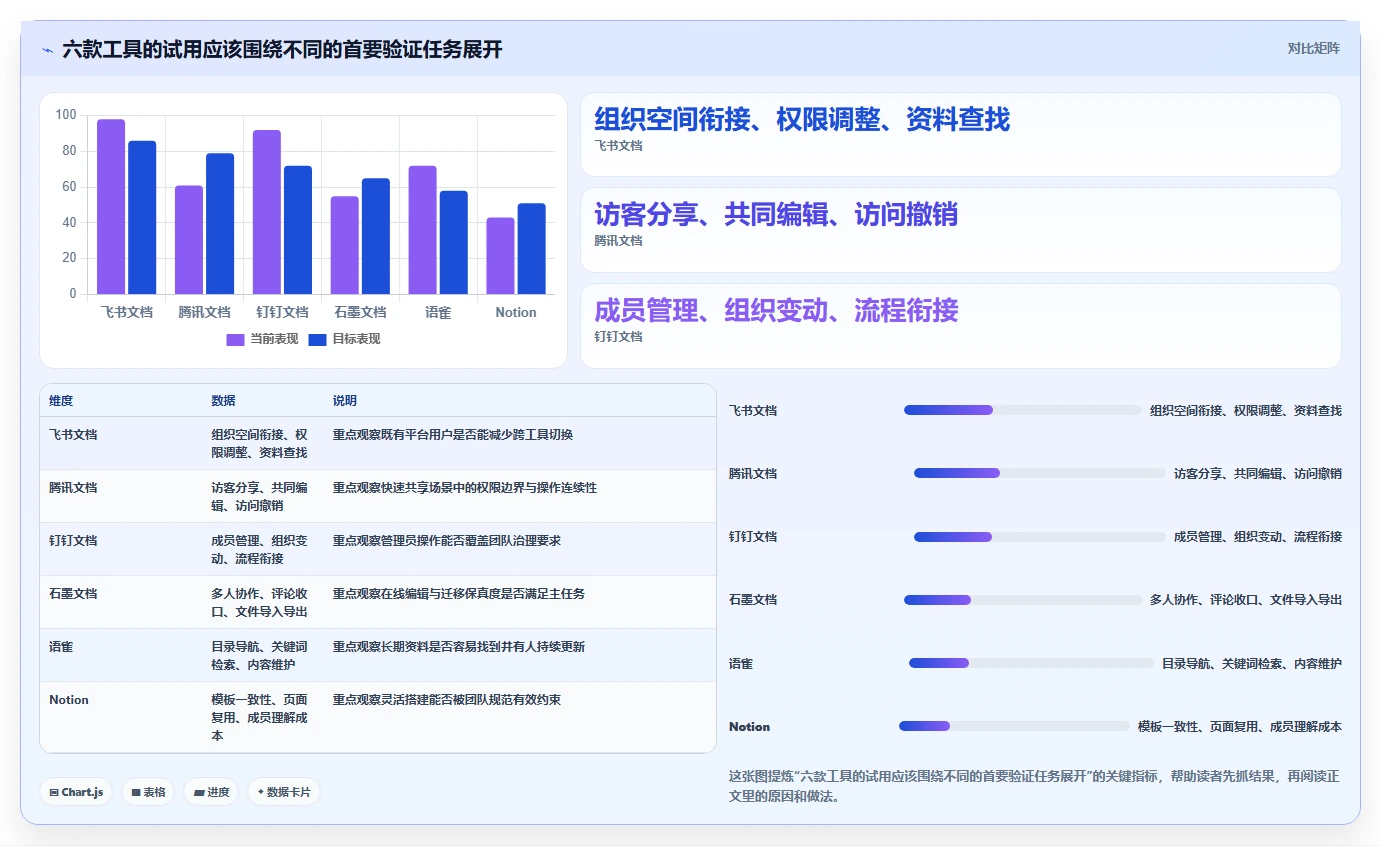Image resolution: width=1381 pixels, height=846 pixels.
Task: Click the table data cell 模板一致性、页面复用、成员理解成本
Action: [x=260, y=718]
